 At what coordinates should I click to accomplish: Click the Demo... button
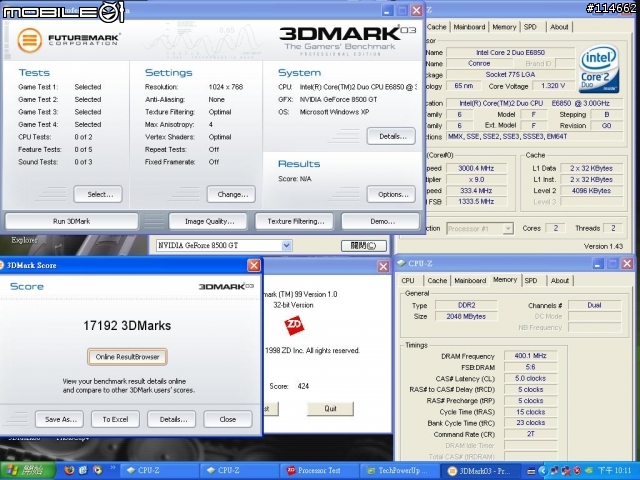(x=380, y=221)
